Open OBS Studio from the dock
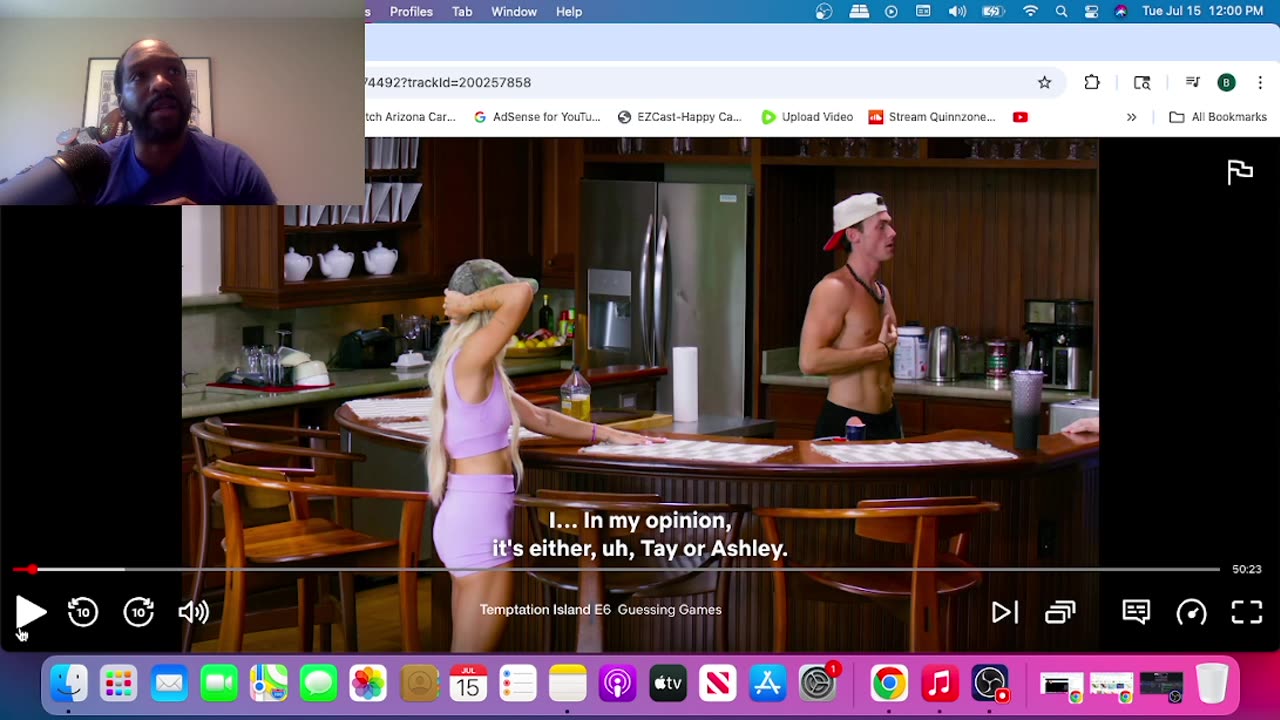Screen dimensions: 1280x720 pos(989,684)
